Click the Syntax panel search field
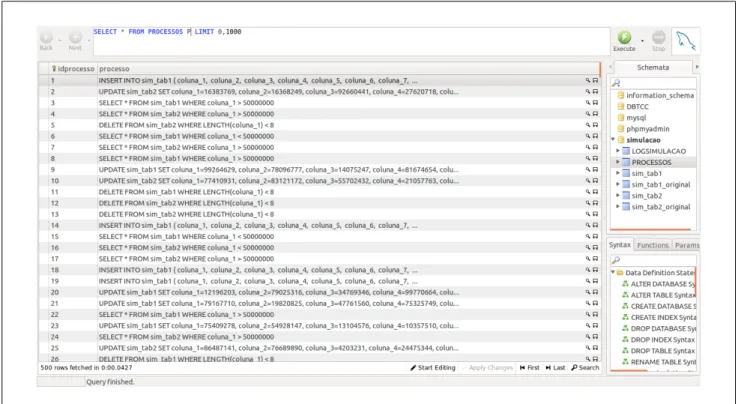This screenshot has height=404, width=738. (x=653, y=260)
